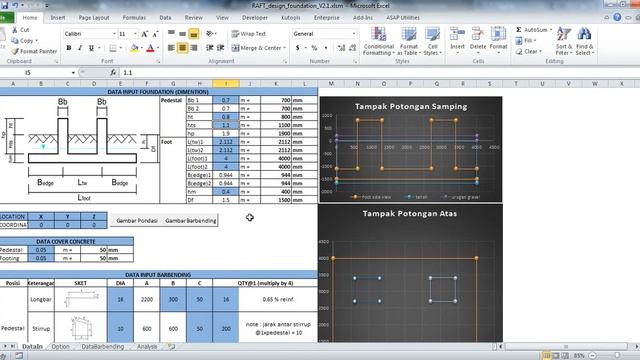The image size is (640, 360).
Task: Open the General number format dropdown
Action: (x=353, y=34)
